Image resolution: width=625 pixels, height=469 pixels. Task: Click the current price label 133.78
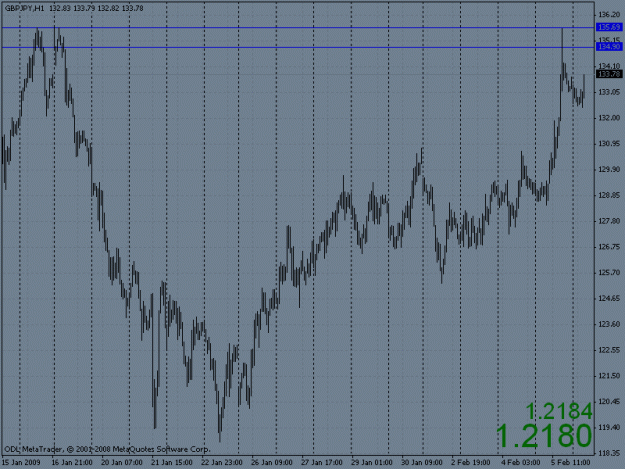(x=609, y=74)
